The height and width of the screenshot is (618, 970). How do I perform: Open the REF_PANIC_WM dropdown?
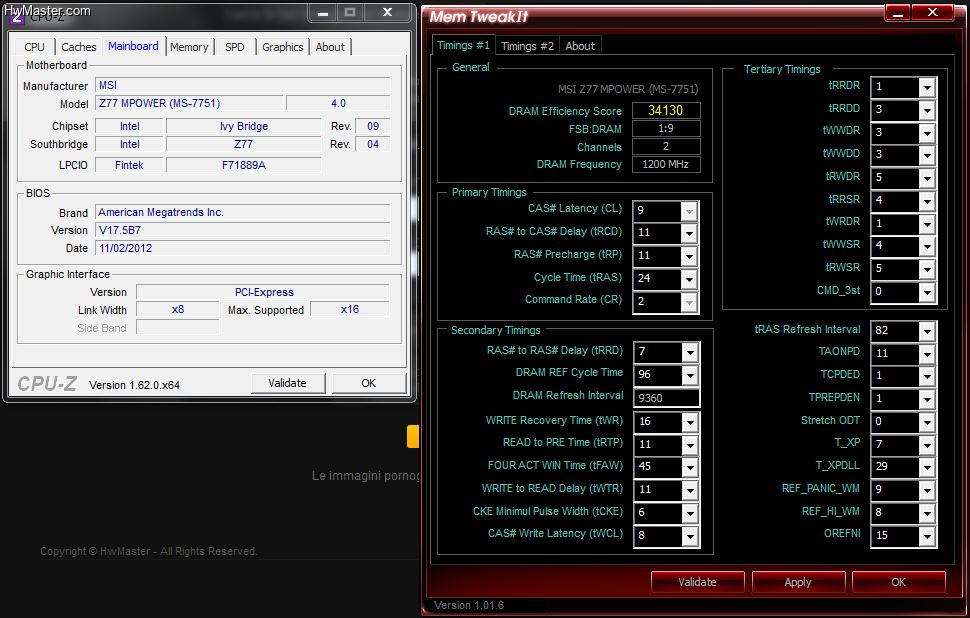point(927,490)
